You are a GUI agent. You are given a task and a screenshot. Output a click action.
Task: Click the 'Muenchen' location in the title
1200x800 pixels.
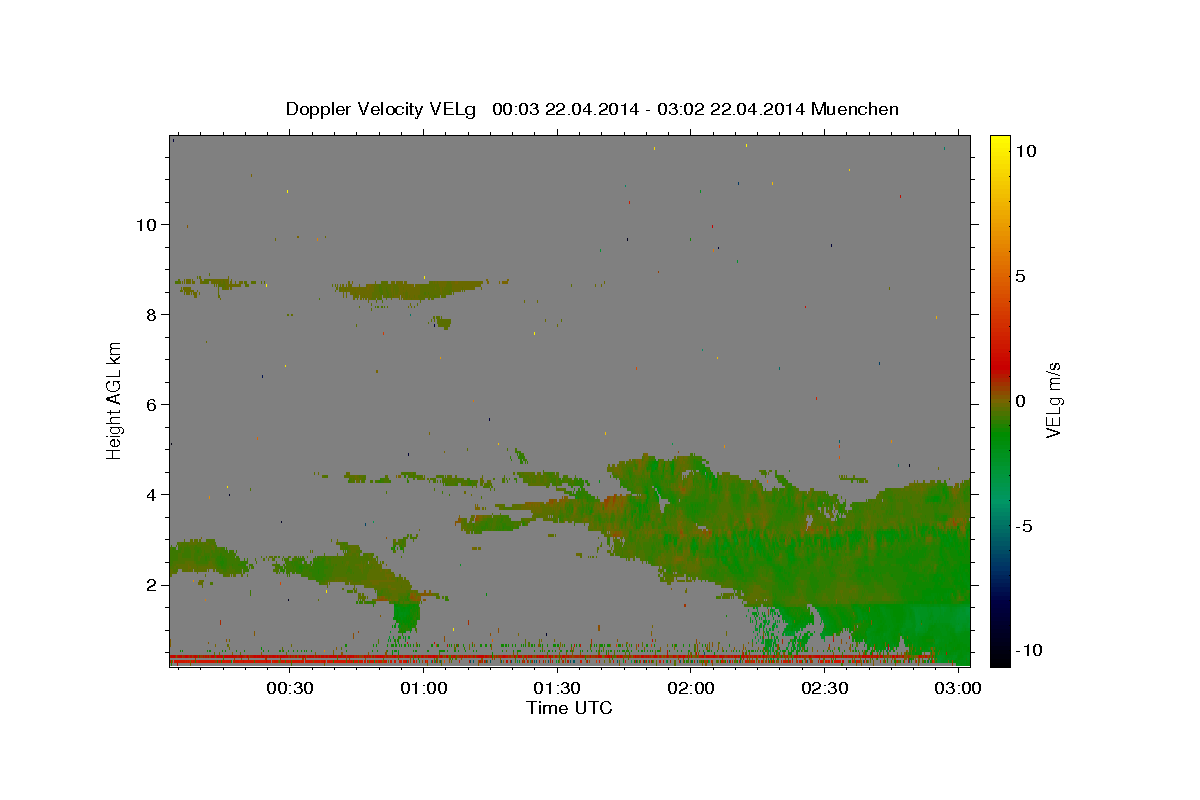click(x=855, y=109)
